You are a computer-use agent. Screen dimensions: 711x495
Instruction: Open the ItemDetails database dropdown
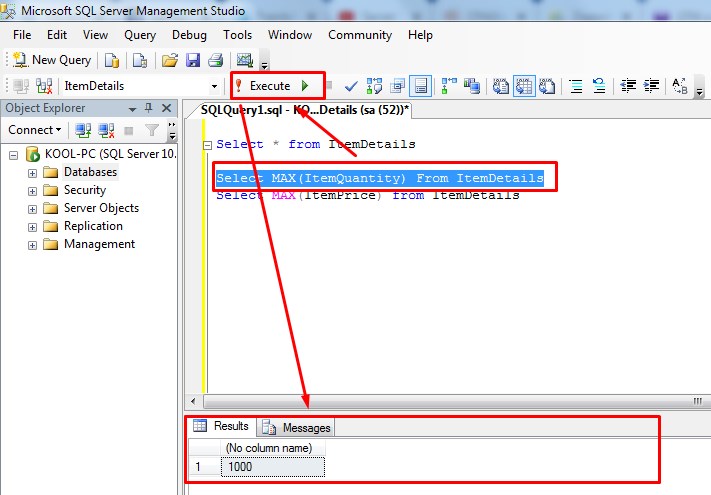point(214,86)
